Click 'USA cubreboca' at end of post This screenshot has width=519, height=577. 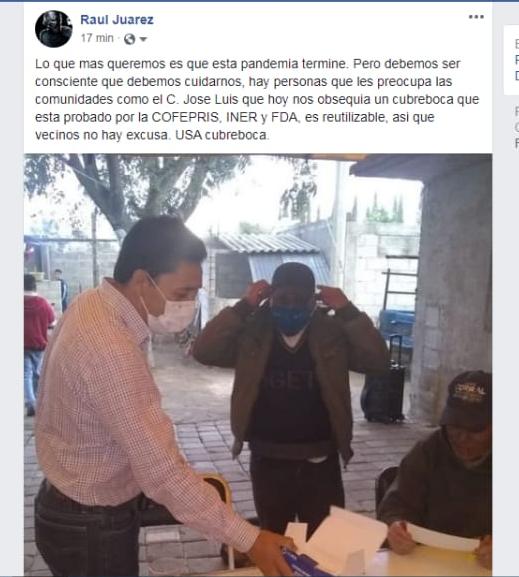coord(222,135)
